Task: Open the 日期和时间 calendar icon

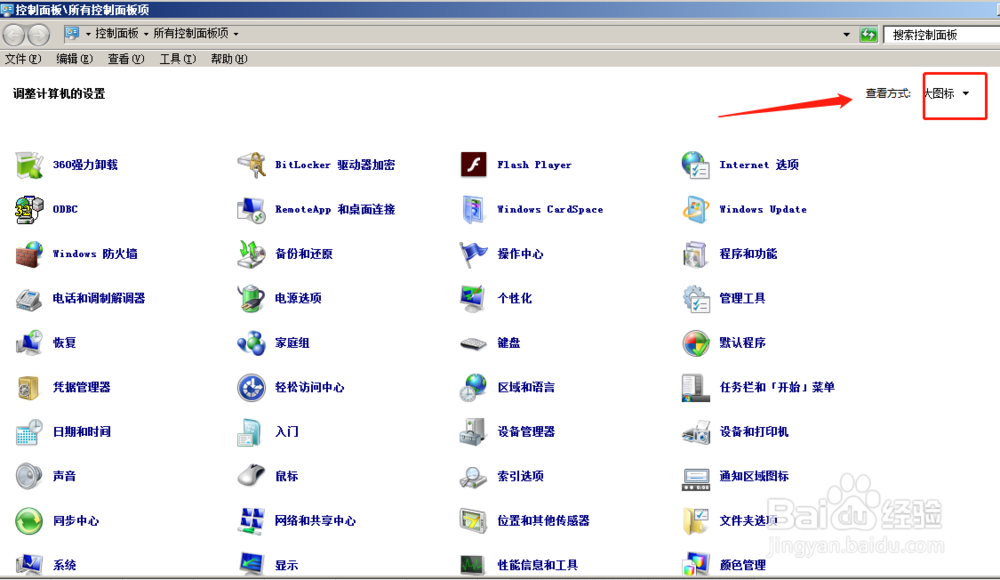Action: 29,432
